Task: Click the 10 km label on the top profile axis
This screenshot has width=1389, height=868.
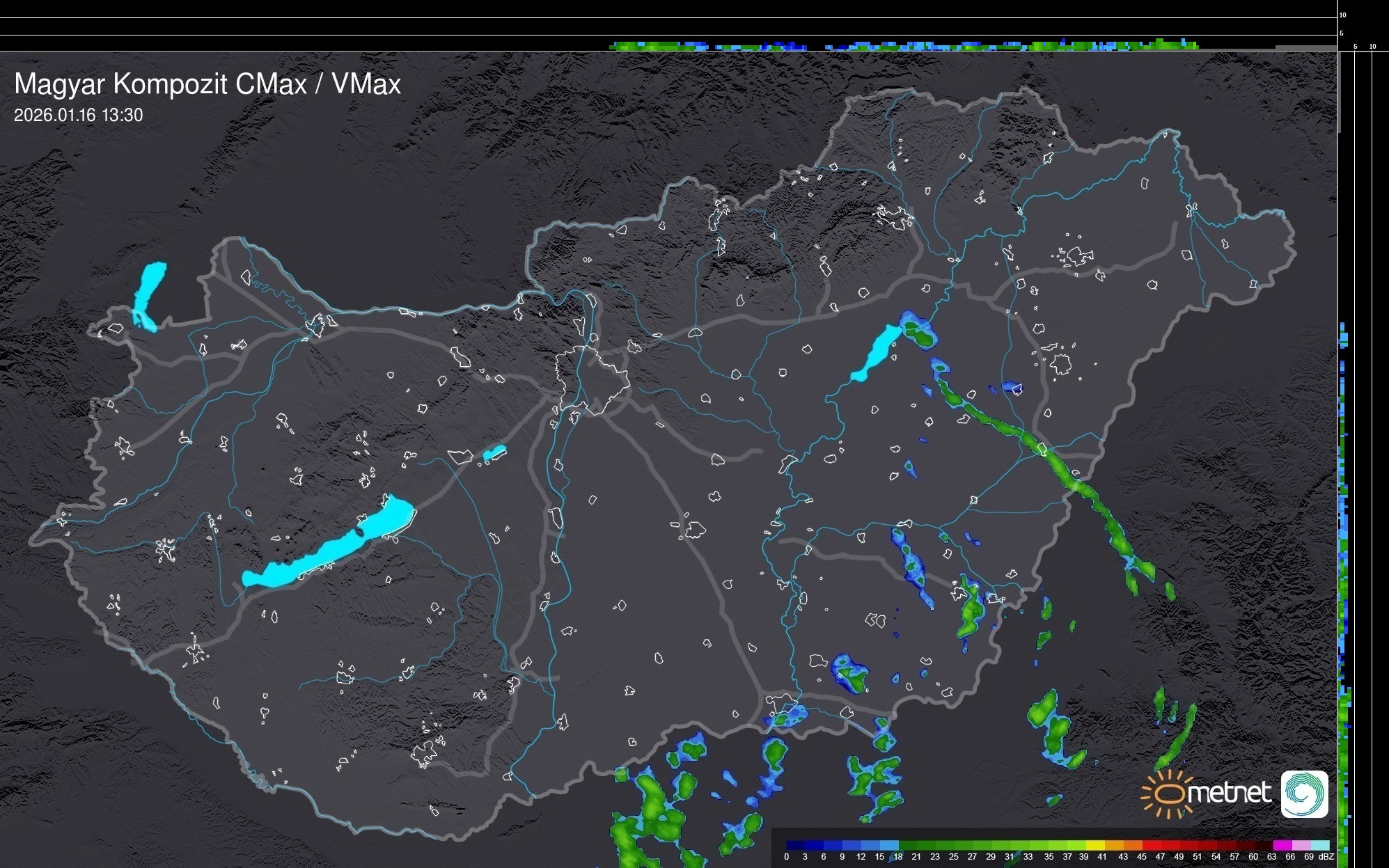Action: (x=1343, y=15)
